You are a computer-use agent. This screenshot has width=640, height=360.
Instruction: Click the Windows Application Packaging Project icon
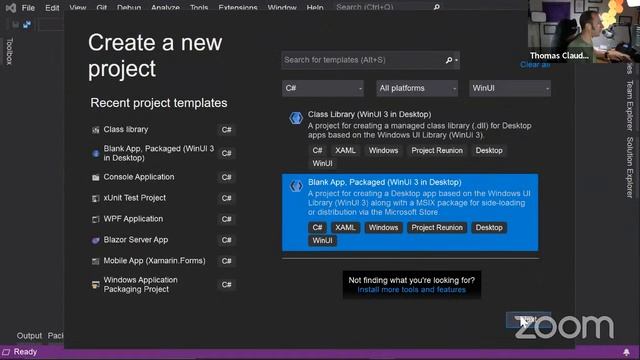point(96,284)
